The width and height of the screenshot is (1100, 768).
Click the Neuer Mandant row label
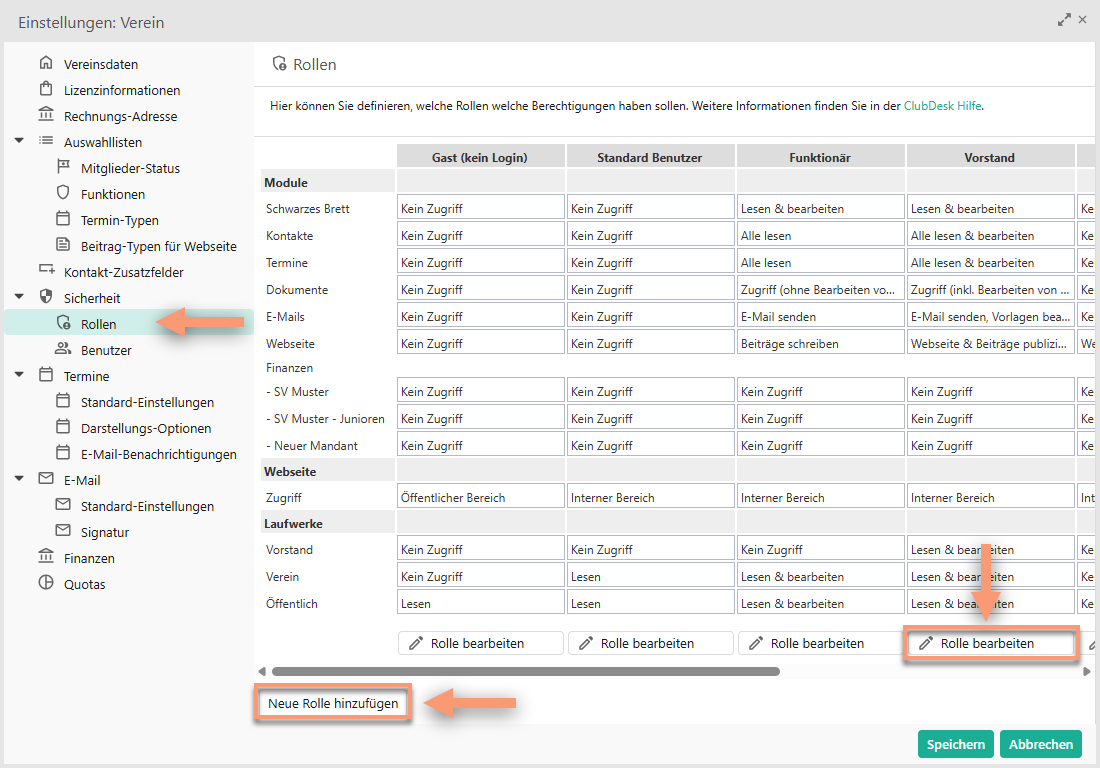click(311, 445)
